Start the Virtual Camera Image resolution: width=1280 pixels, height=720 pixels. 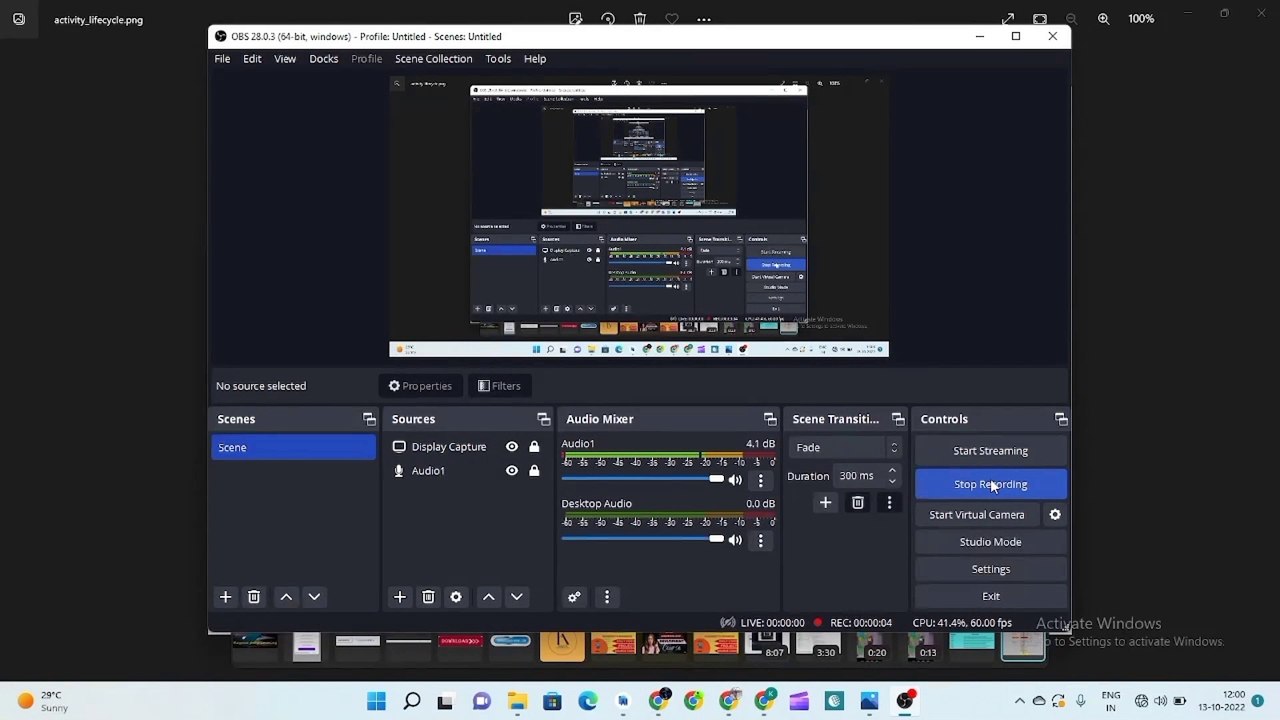(977, 515)
